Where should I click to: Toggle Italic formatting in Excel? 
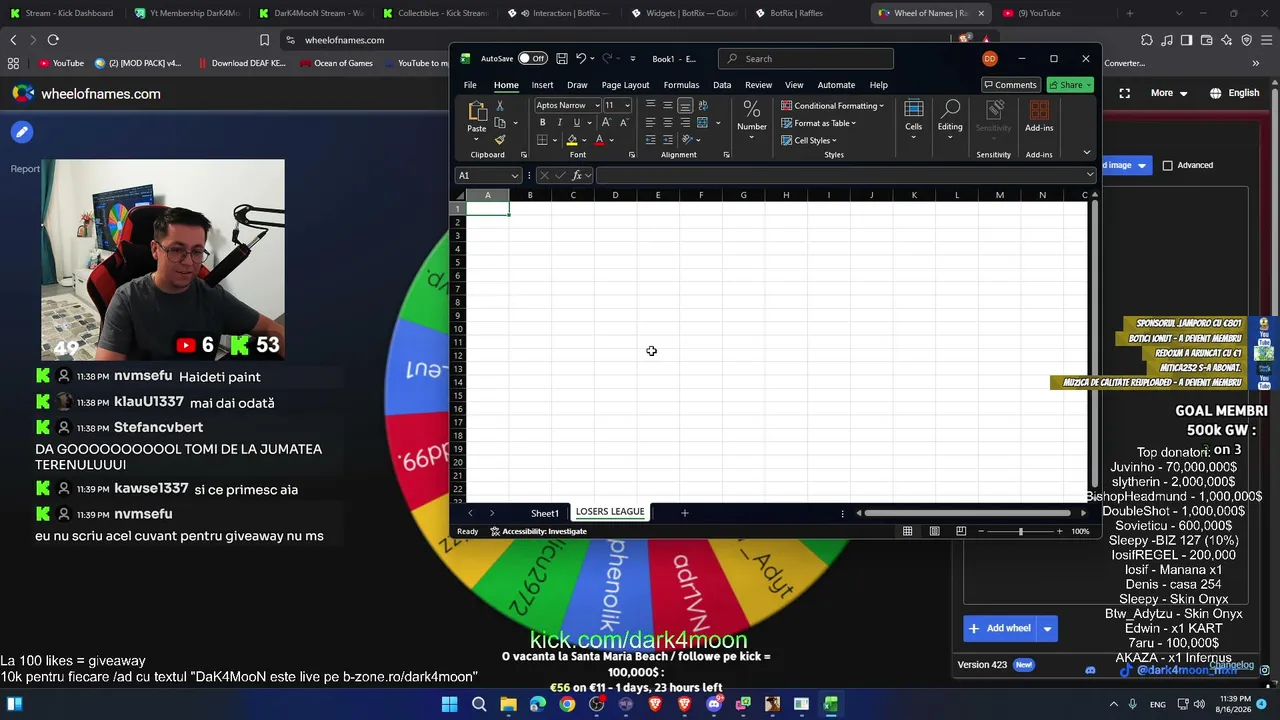pyautogui.click(x=560, y=123)
